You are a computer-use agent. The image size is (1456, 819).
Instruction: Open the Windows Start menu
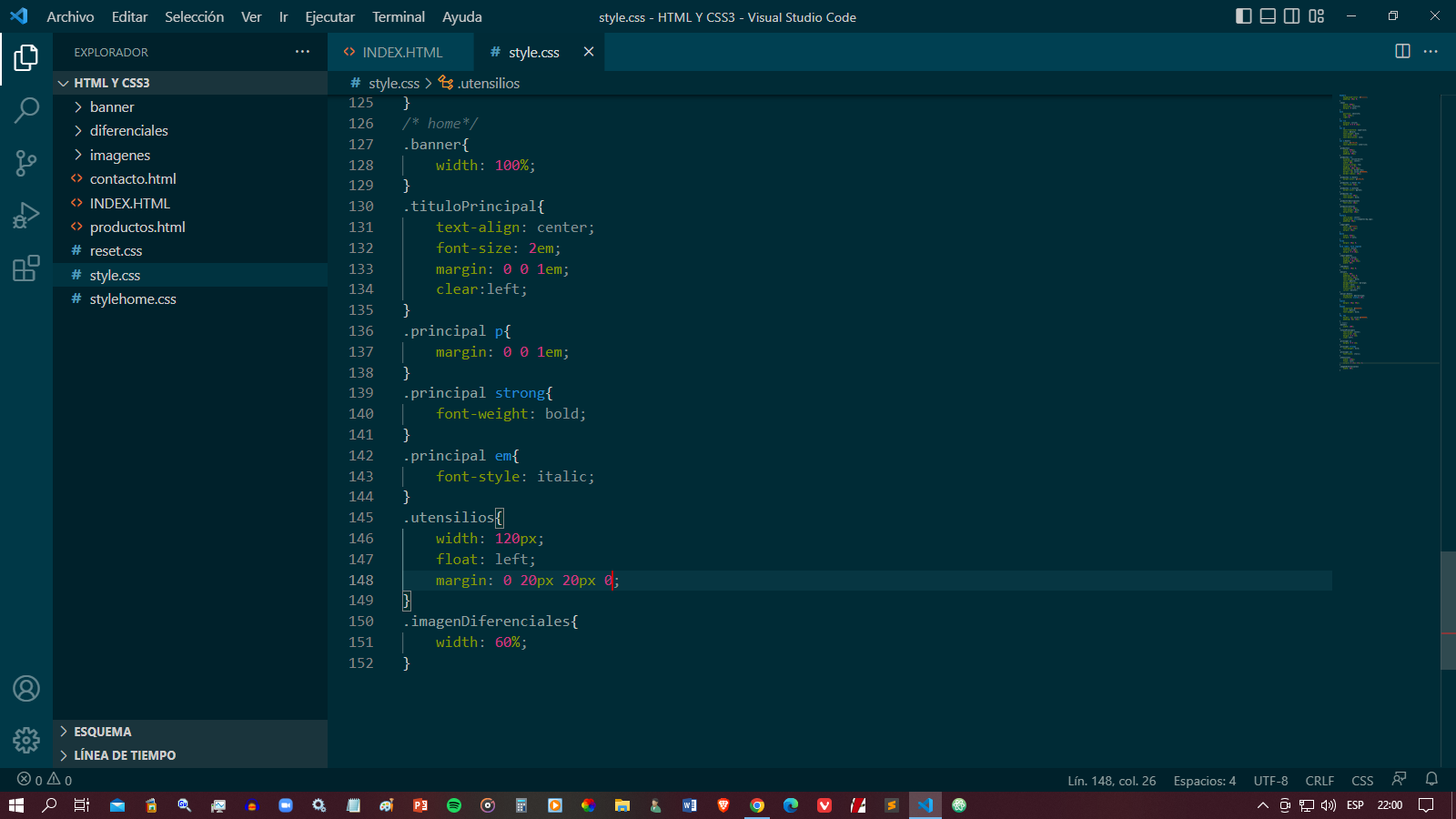16,805
